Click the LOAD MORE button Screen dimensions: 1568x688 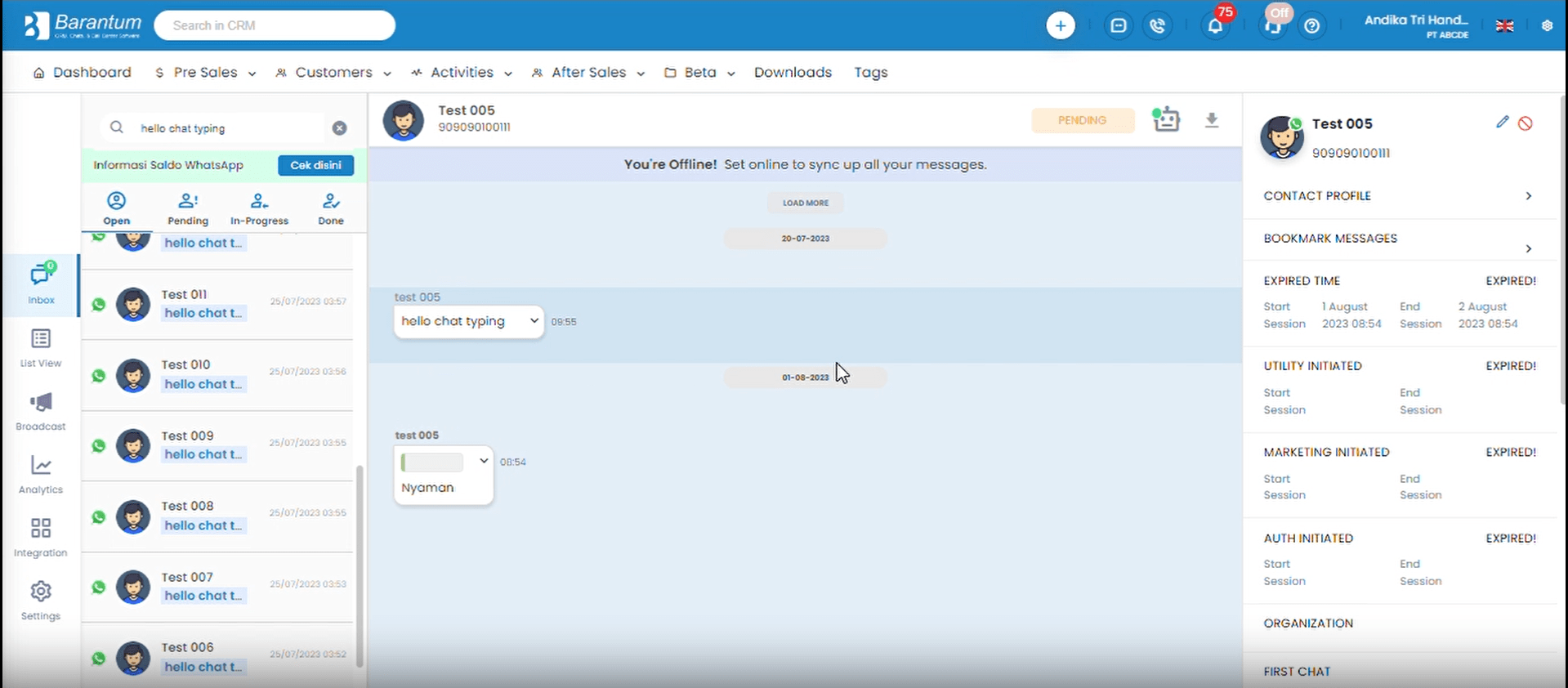(x=805, y=203)
